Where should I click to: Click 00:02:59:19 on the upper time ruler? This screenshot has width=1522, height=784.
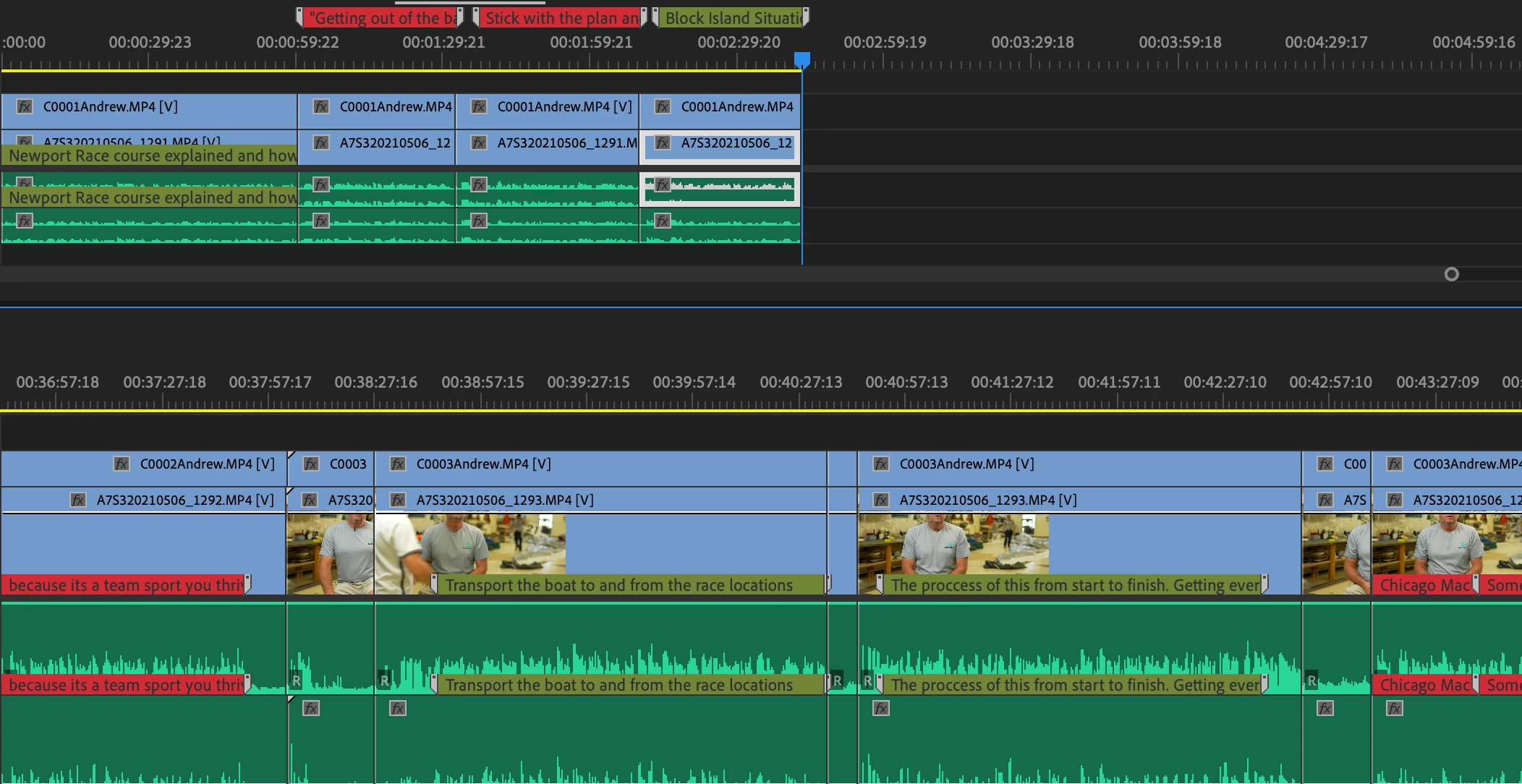point(885,42)
